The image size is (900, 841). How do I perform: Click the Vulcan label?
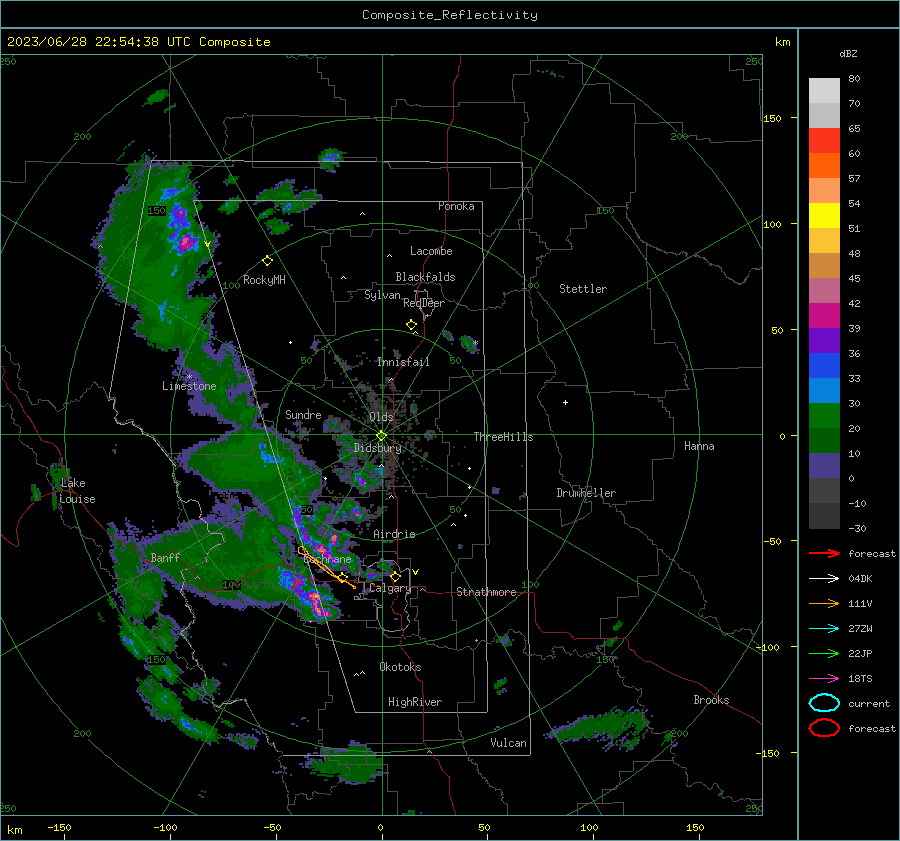click(508, 743)
